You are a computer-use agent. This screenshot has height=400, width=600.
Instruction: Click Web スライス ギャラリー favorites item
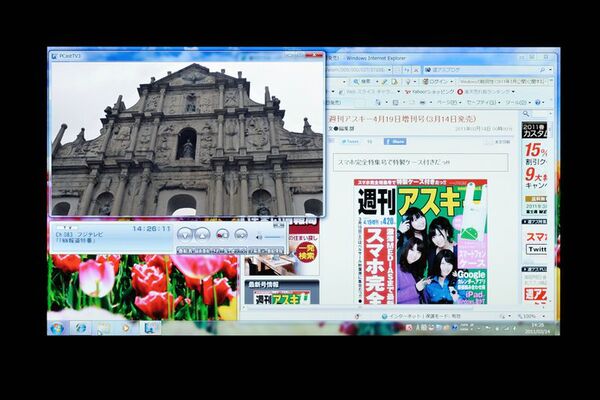(367, 92)
